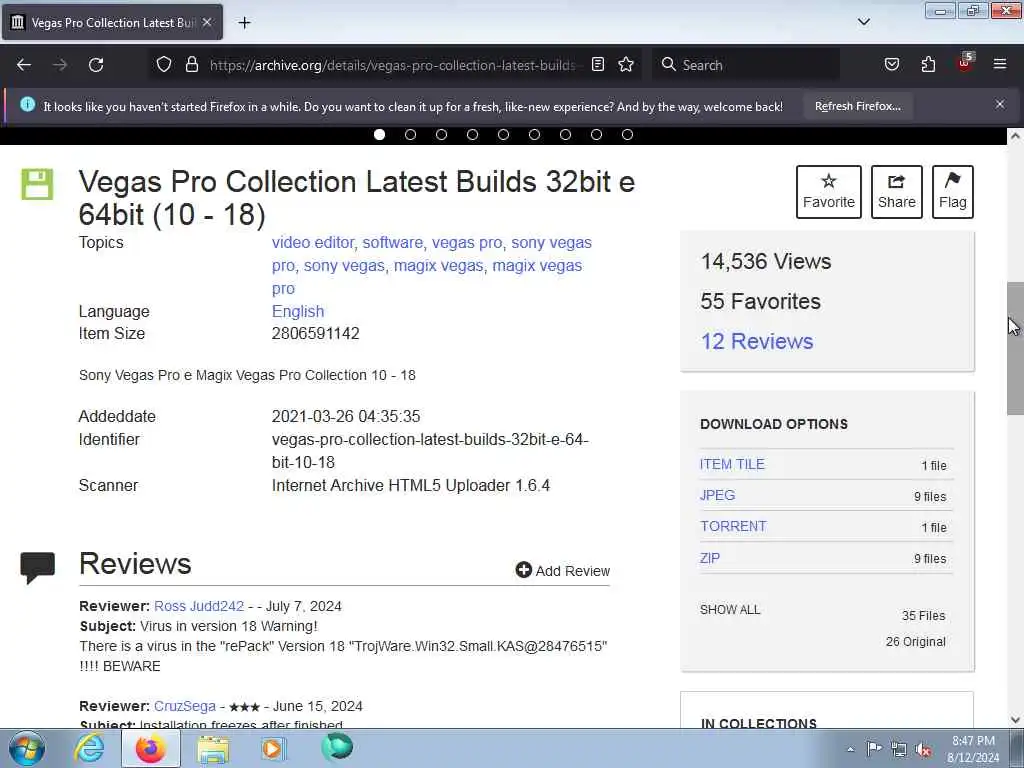
Task: Open the extensions puzzle icon
Action: (x=928, y=64)
